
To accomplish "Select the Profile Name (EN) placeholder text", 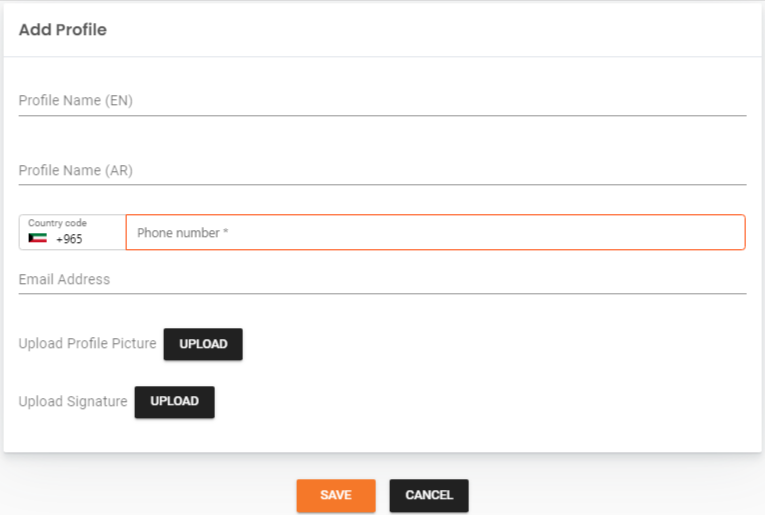I will coord(76,101).
